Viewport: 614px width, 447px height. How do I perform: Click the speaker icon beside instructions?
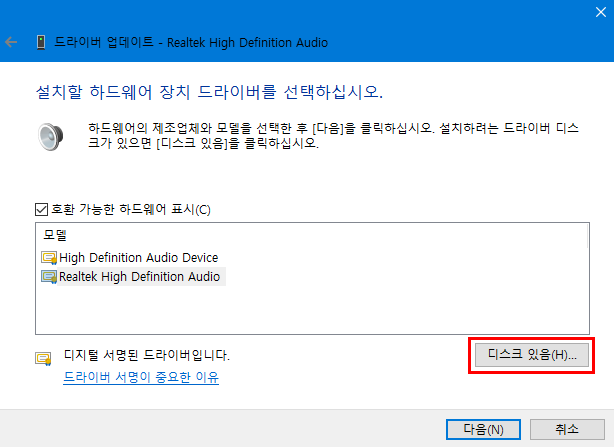[51, 137]
